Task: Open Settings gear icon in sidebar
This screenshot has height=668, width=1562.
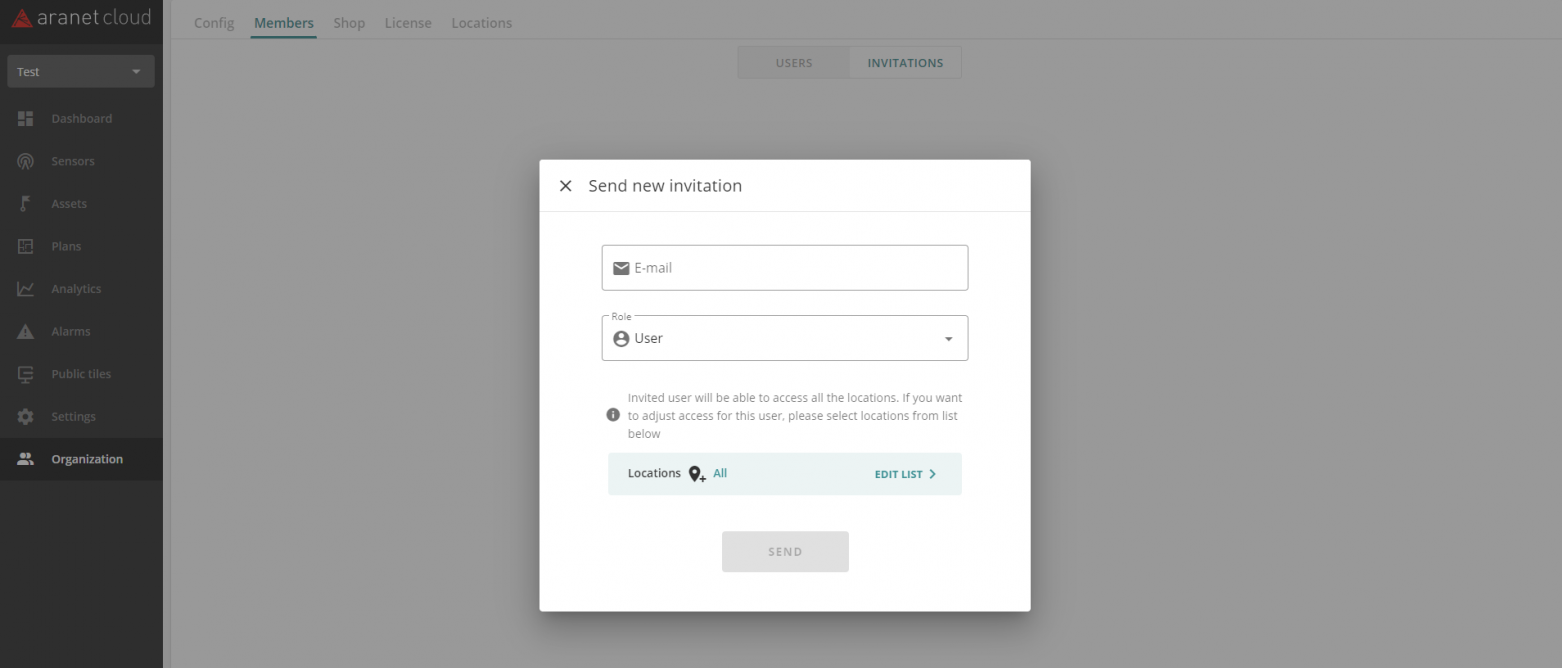Action: tap(26, 416)
